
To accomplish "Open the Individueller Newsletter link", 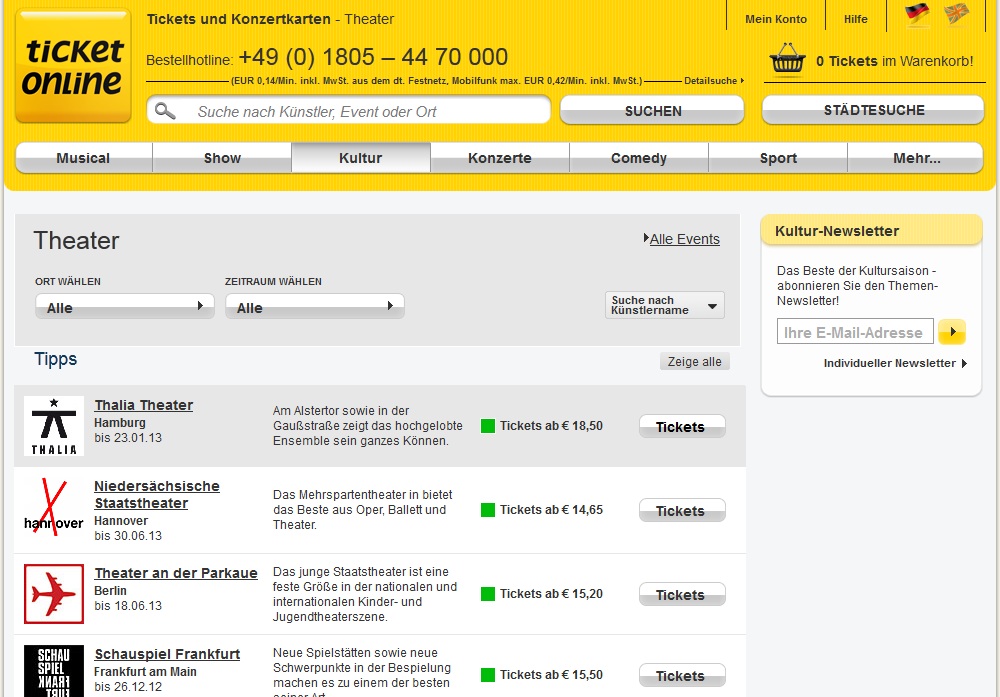I will [x=895, y=363].
